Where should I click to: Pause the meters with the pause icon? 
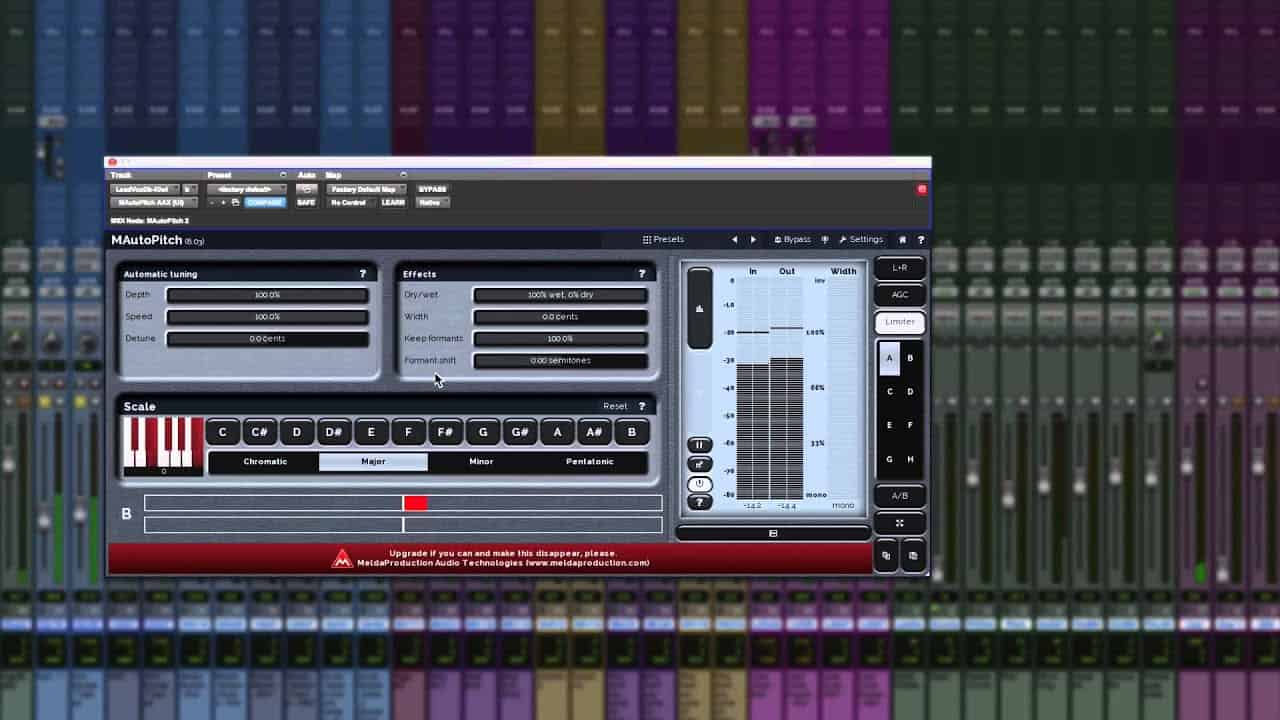[700, 445]
